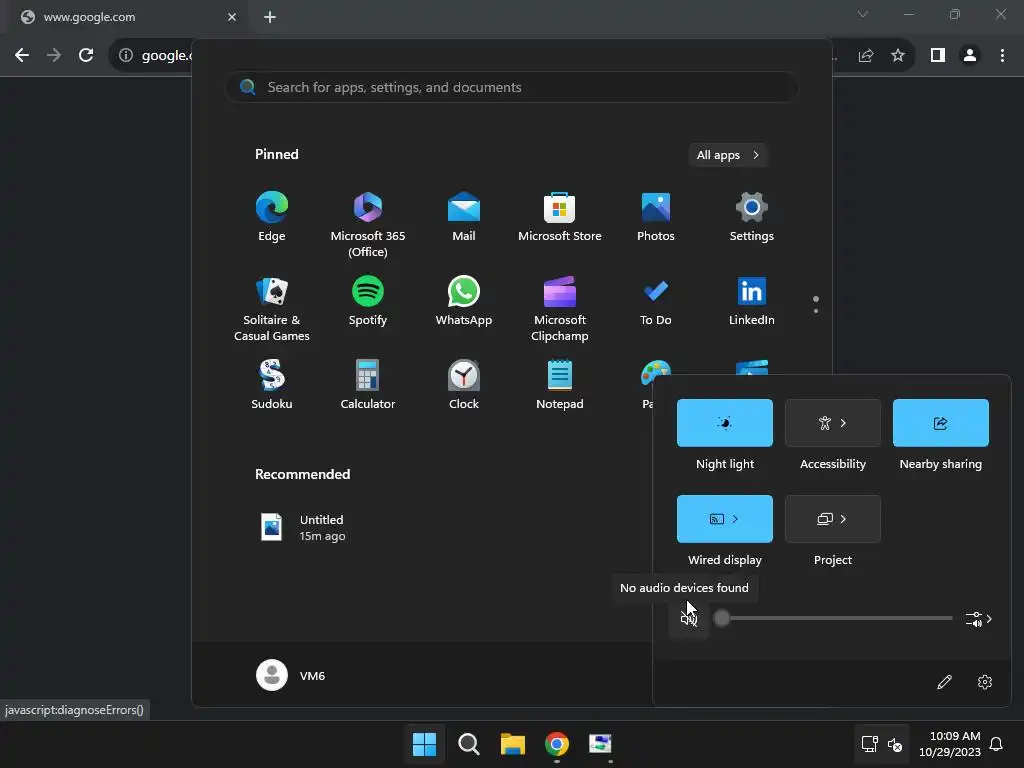Viewport: 1024px width, 768px height.
Task: Launch Solitaire & Casual Games
Action: click(272, 308)
